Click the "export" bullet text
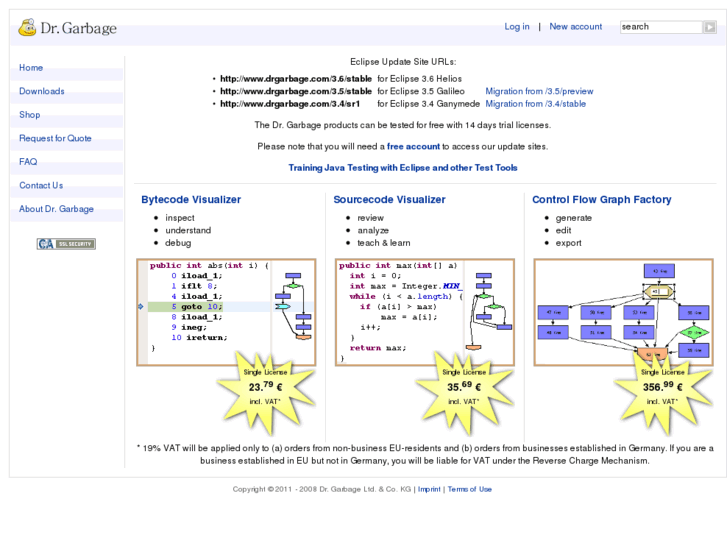 (x=568, y=243)
